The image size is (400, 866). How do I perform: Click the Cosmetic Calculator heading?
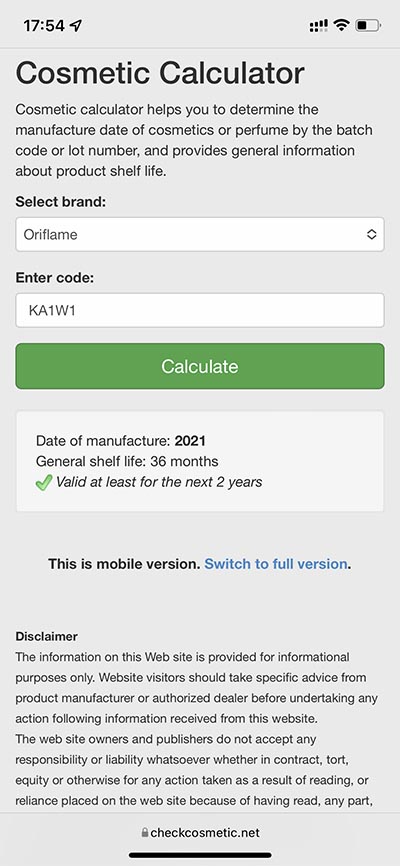160,73
